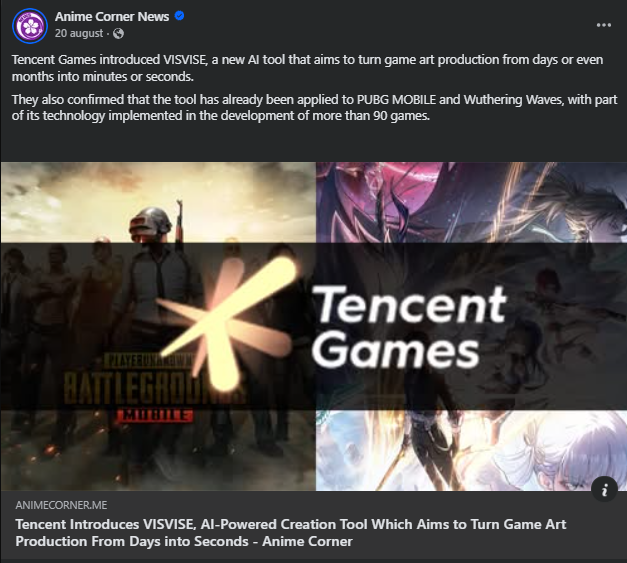The image size is (627, 563).
Task: Click the Tencent Games logo text
Action: (x=409, y=326)
